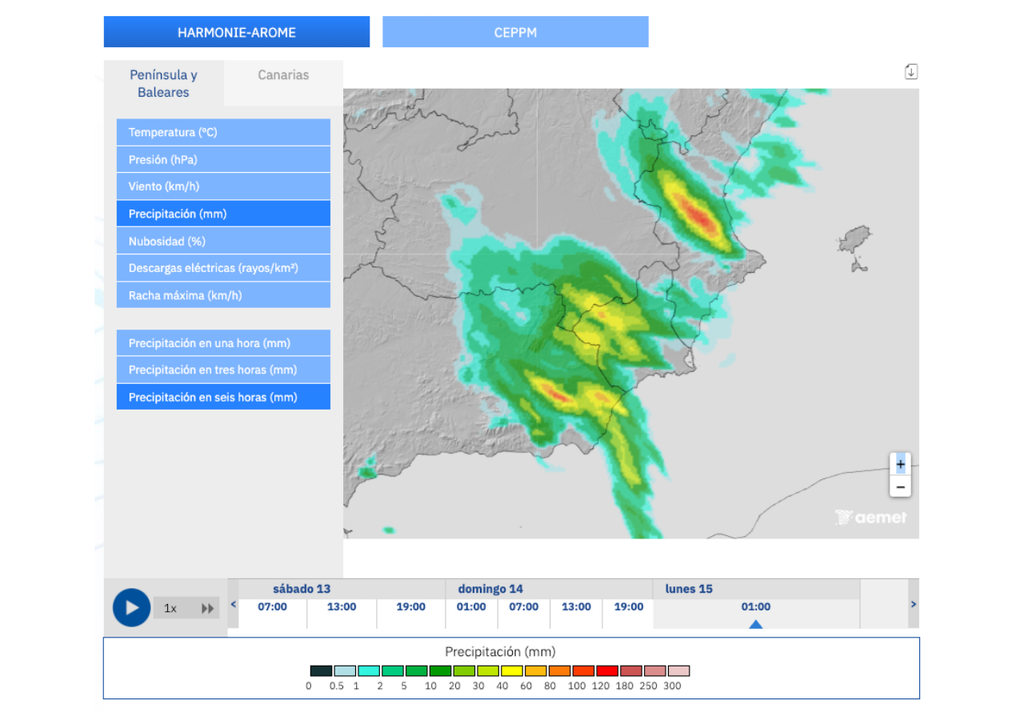1024x720 pixels.
Task: Show Viento (km/h) layer
Action: [x=223, y=186]
